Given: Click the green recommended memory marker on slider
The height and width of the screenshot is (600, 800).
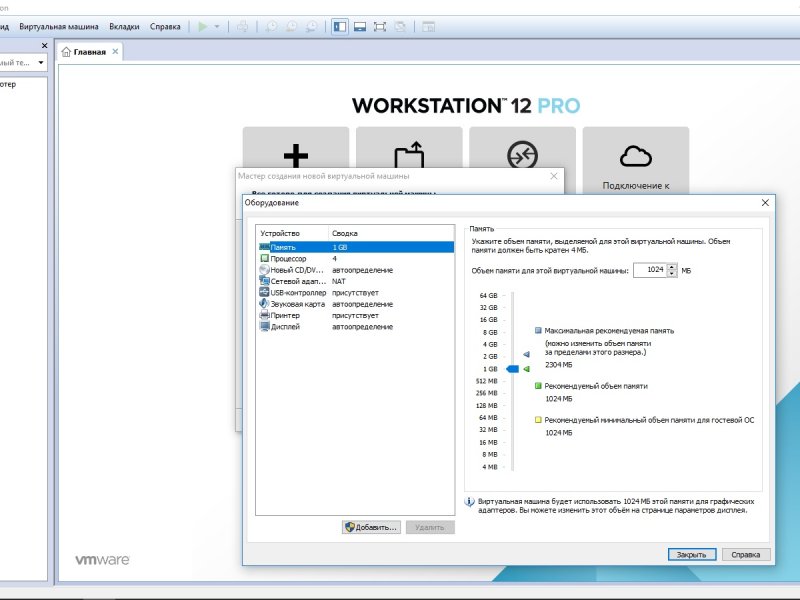Looking at the screenshot, I should (x=526, y=369).
